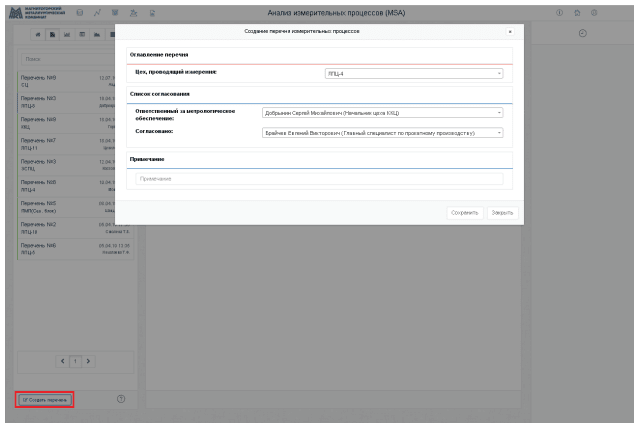Click the line chart icon in header
This screenshot has height=425, width=636.
(x=98, y=11)
